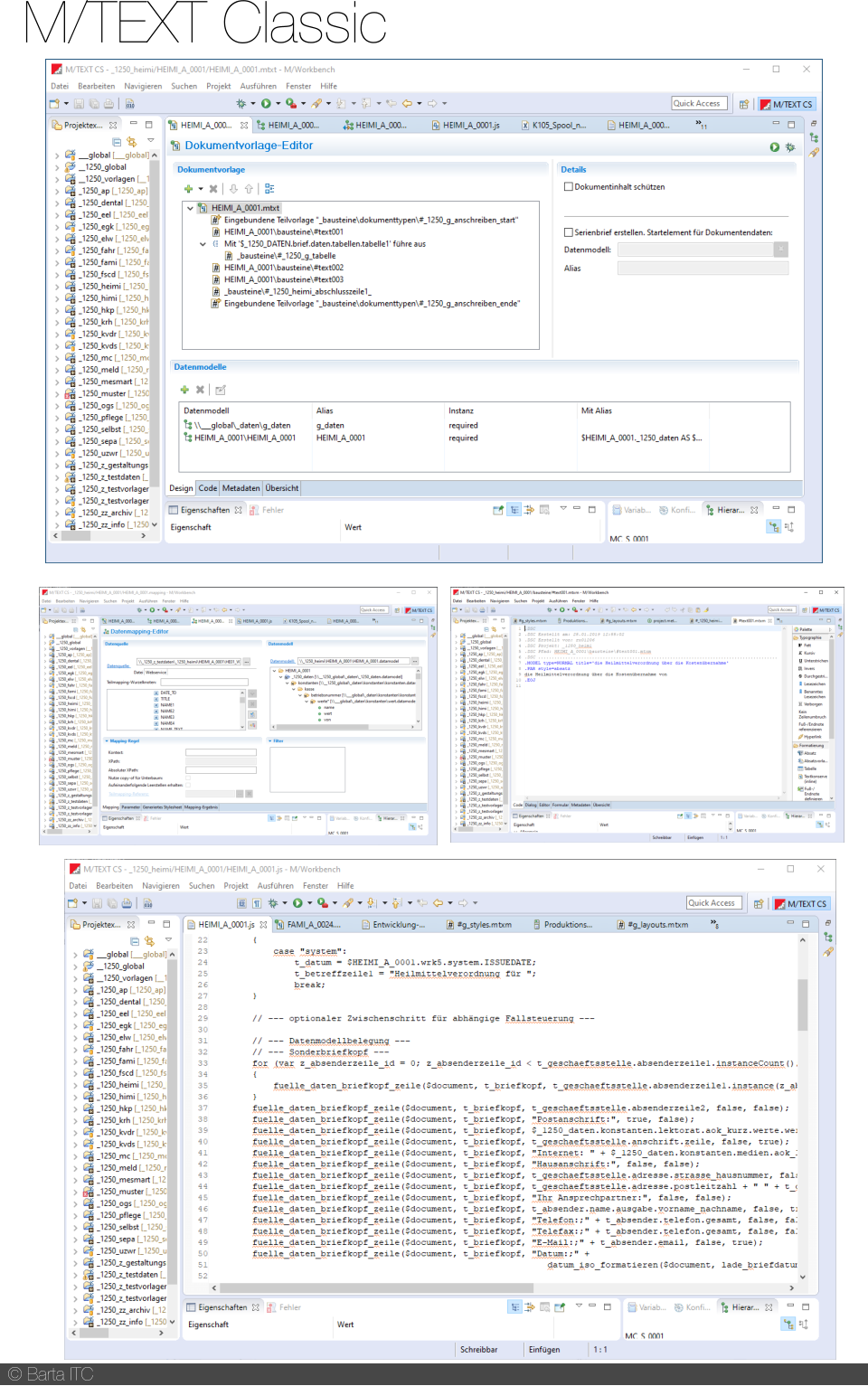Move item up in Dokumentvorlage toolbar

point(249,189)
